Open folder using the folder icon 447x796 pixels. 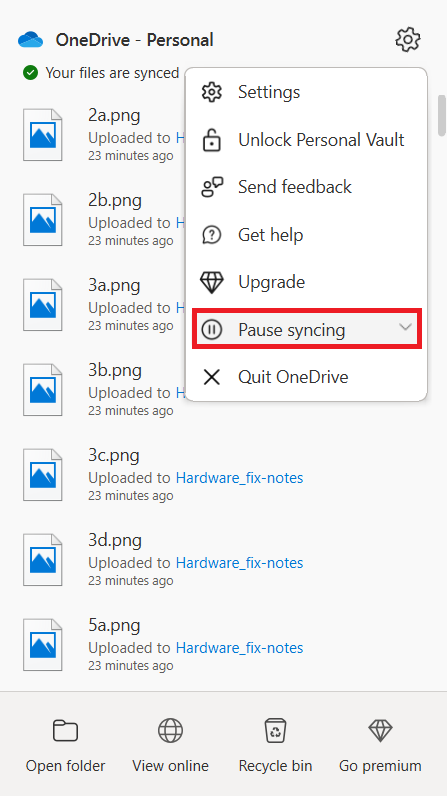pyautogui.click(x=65, y=731)
